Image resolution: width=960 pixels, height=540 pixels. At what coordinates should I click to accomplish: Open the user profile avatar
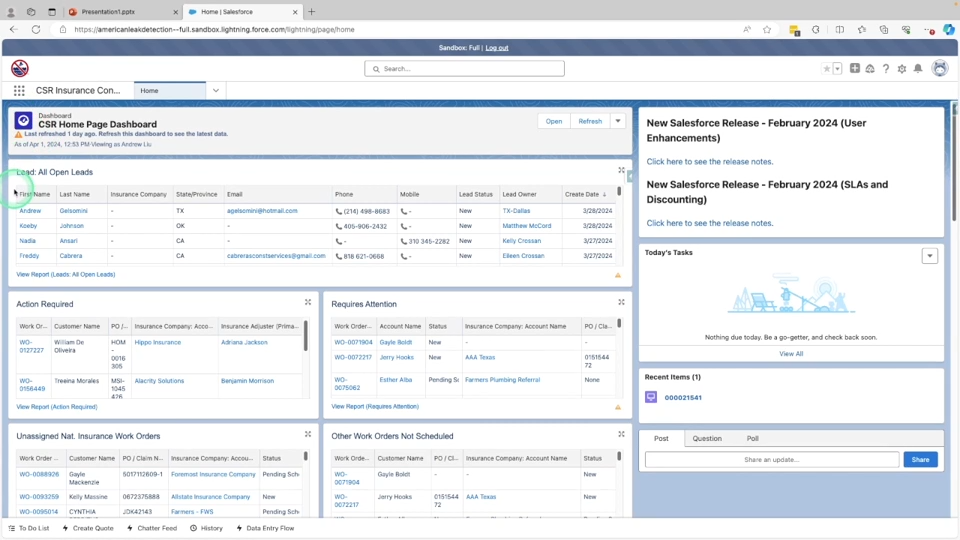tap(939, 68)
